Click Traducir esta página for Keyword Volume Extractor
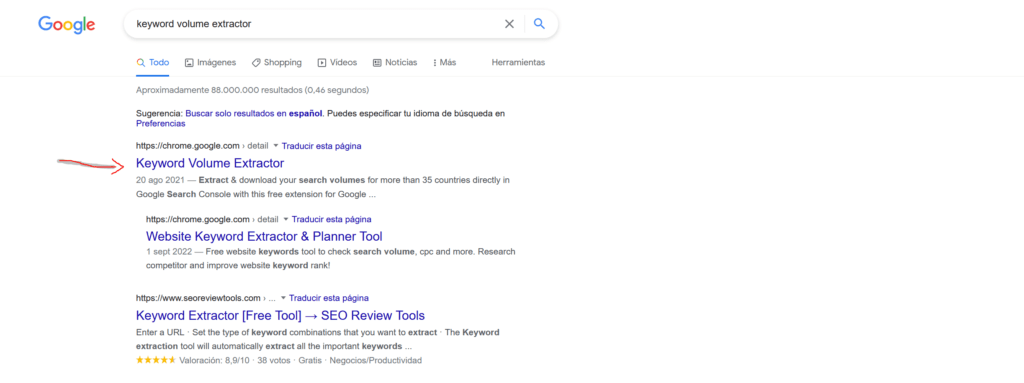This screenshot has height=383, width=1024. (321, 146)
